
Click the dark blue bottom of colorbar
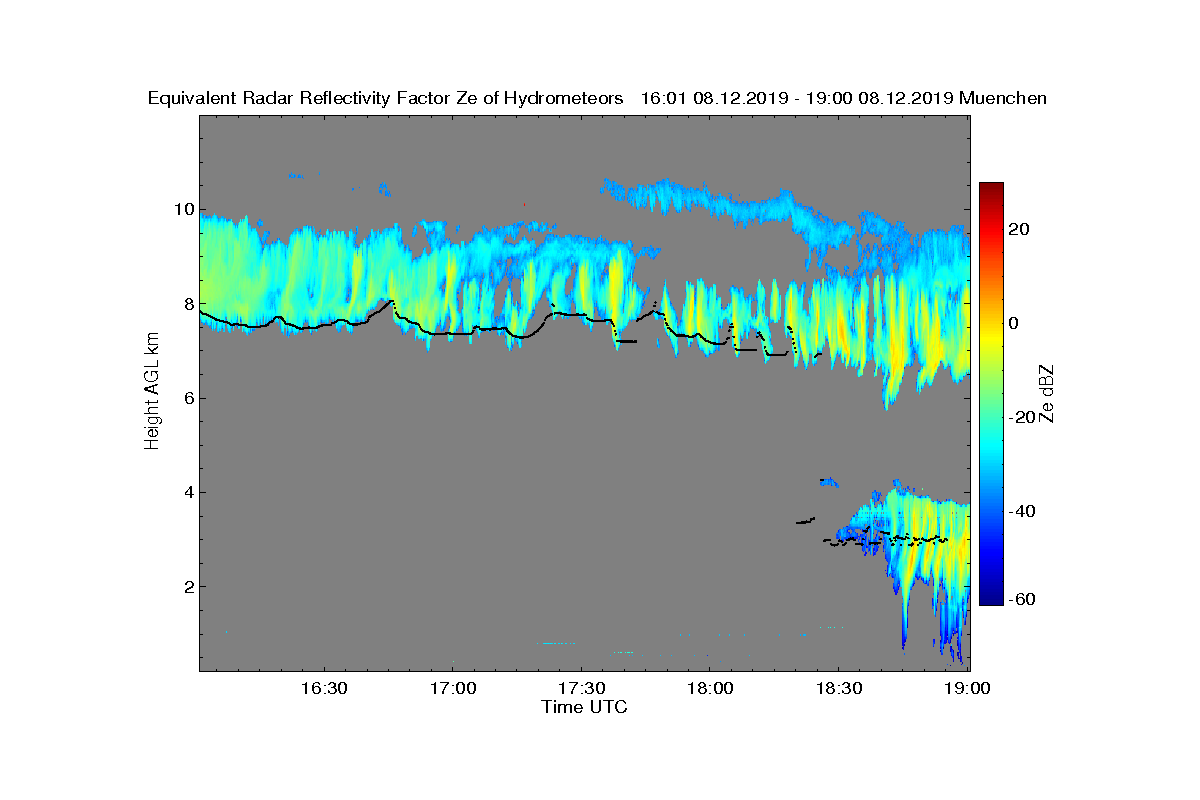(x=991, y=598)
